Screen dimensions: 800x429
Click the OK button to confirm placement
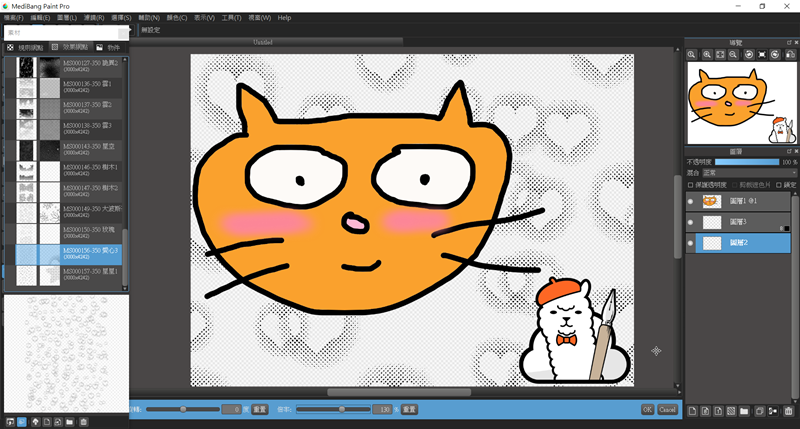647,409
